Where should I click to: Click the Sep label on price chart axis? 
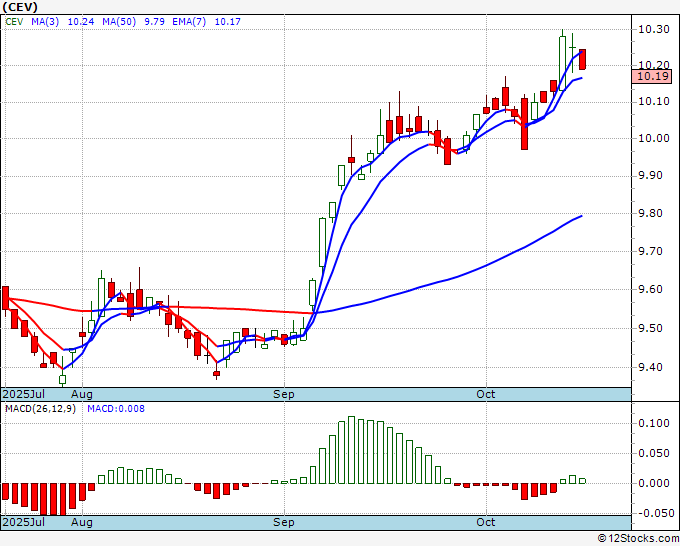coord(284,394)
